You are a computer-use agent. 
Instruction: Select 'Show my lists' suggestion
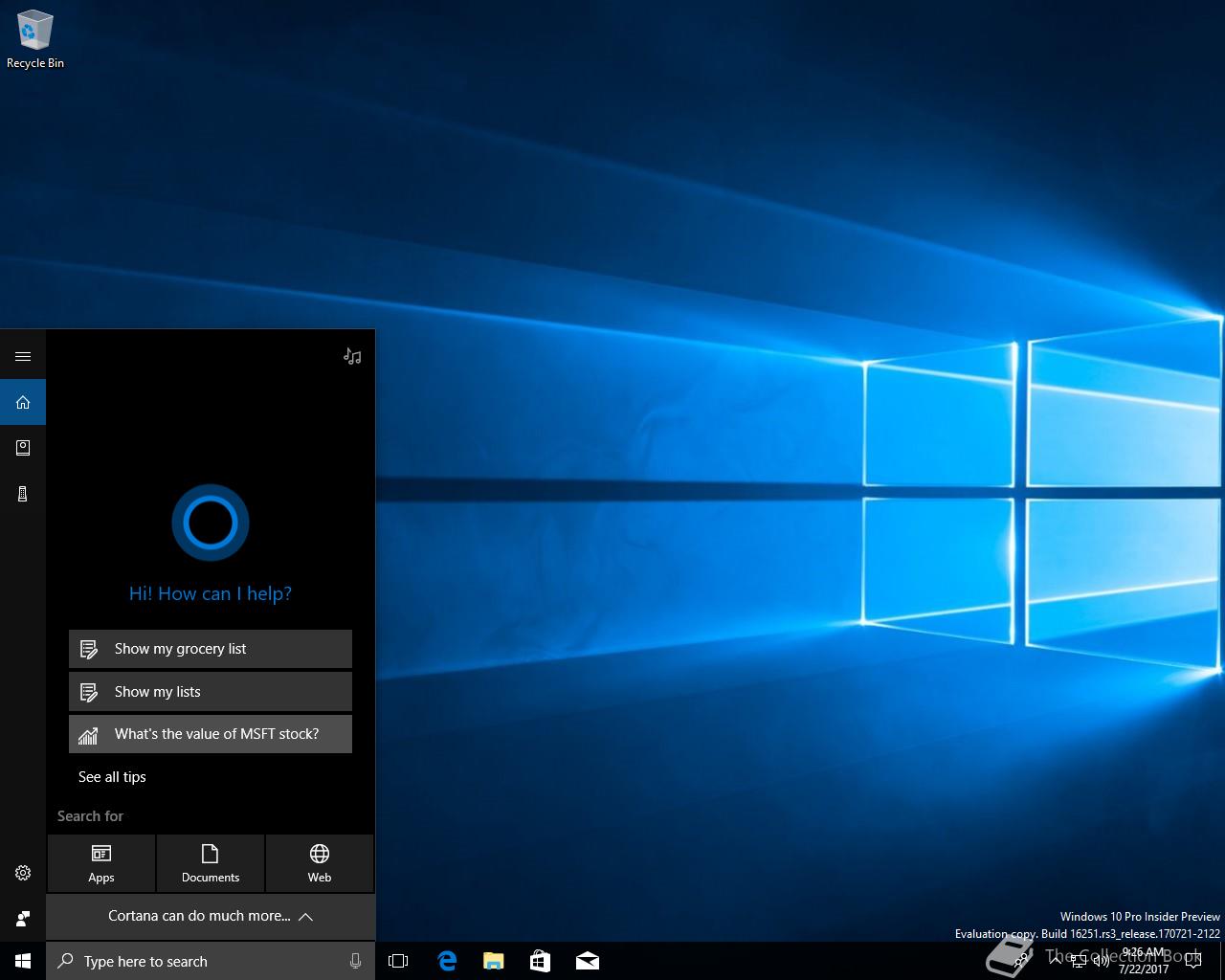tap(211, 691)
